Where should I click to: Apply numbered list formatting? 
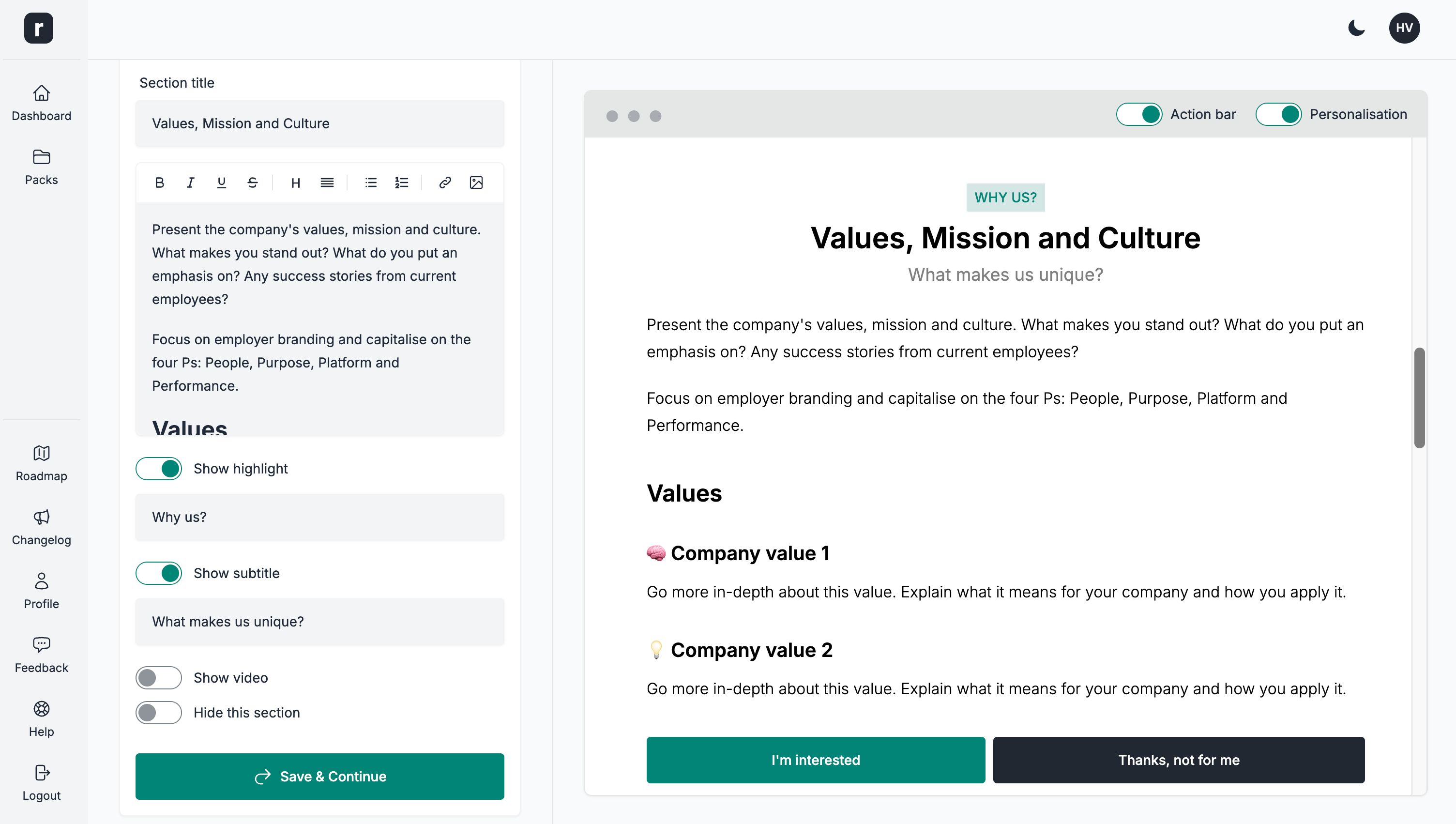click(402, 182)
